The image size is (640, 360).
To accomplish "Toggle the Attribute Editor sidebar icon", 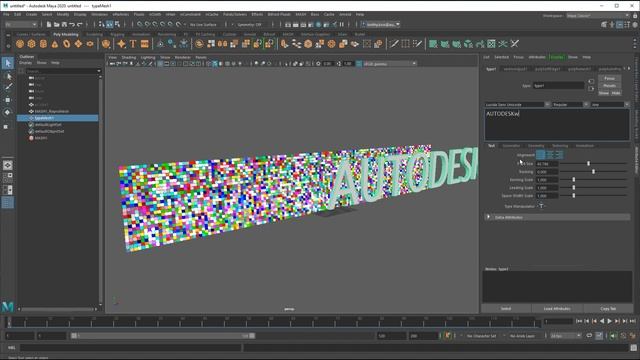I will coord(620,24).
